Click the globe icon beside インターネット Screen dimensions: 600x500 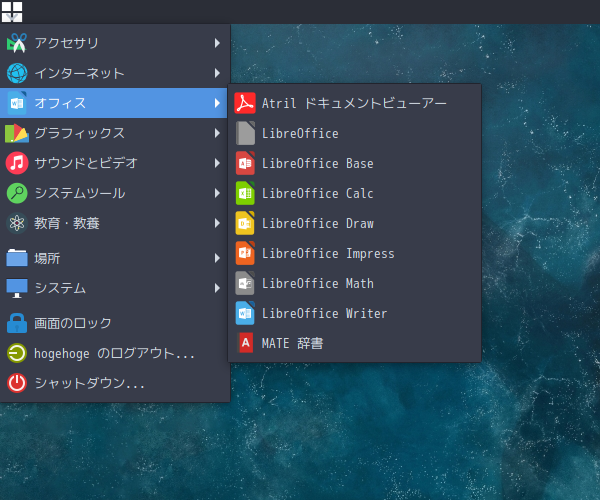[x=17, y=73]
